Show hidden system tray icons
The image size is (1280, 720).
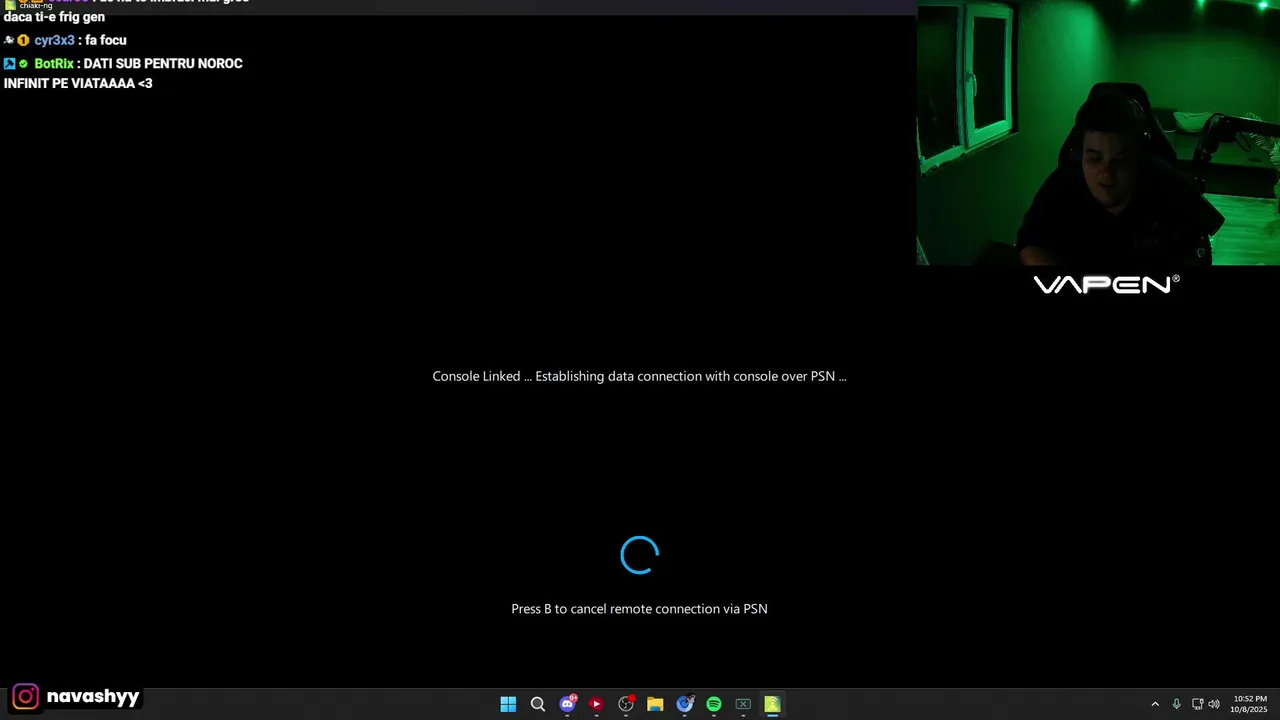[x=1155, y=704]
